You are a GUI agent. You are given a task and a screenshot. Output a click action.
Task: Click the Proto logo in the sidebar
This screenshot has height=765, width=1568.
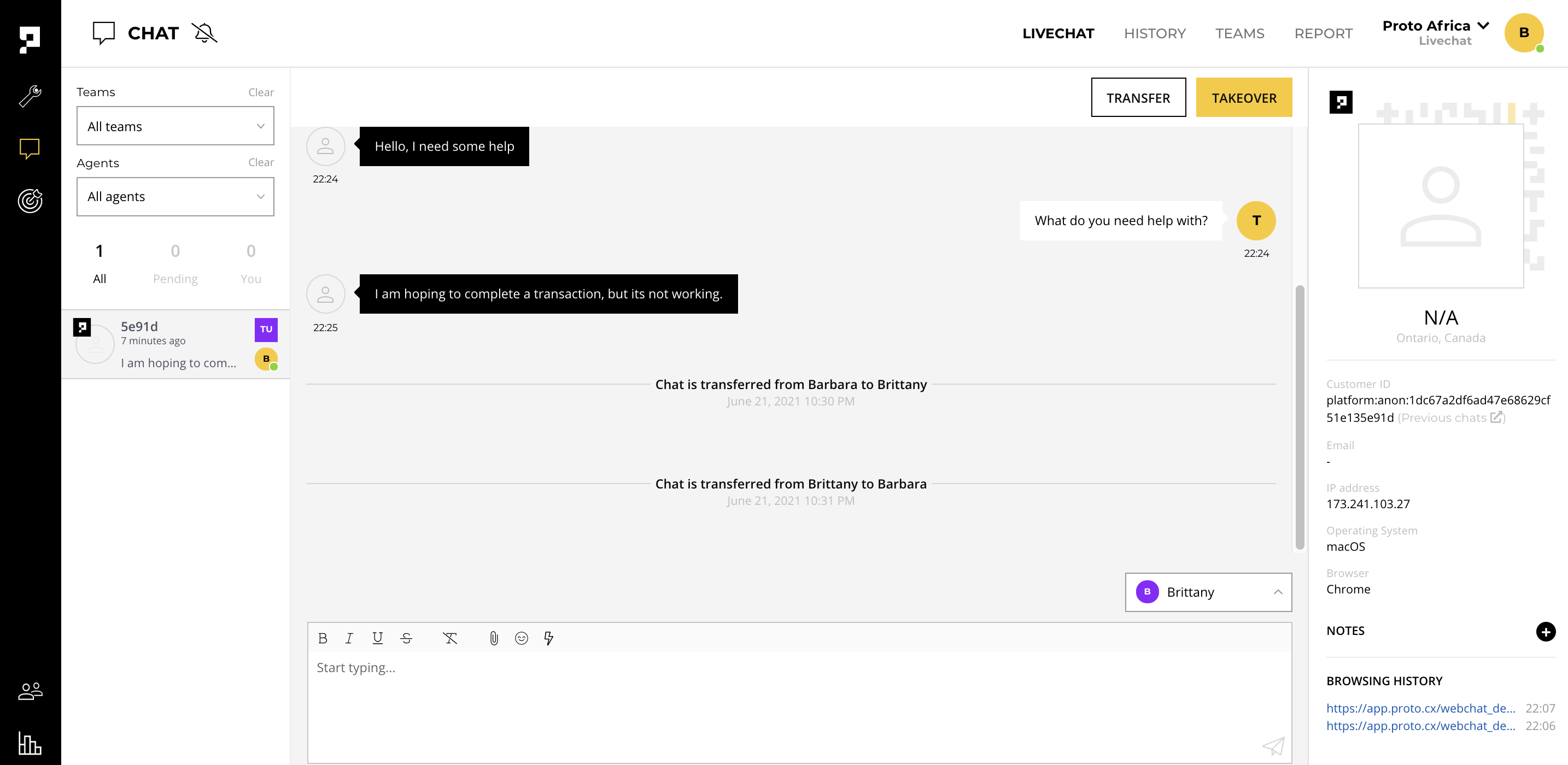29,39
